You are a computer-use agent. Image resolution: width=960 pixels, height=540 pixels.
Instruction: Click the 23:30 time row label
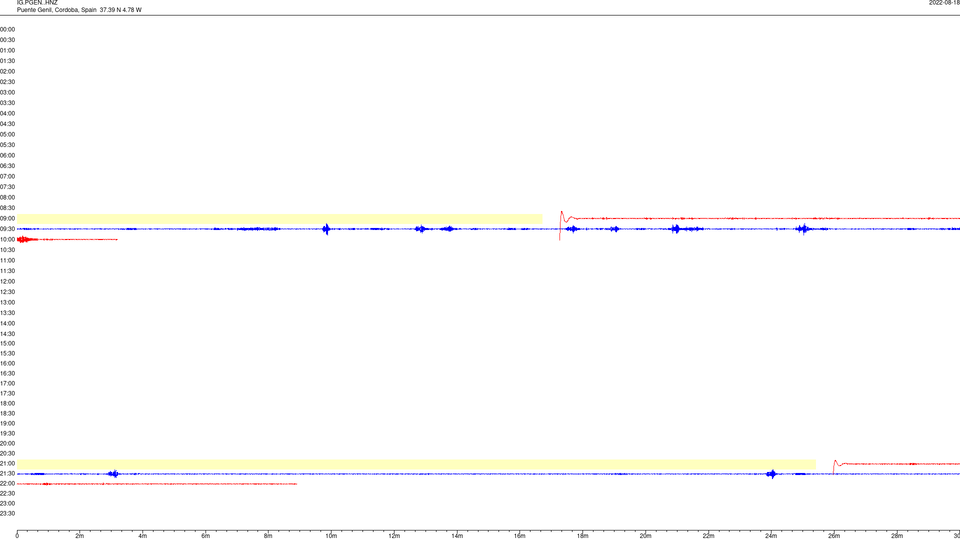pos(7,514)
